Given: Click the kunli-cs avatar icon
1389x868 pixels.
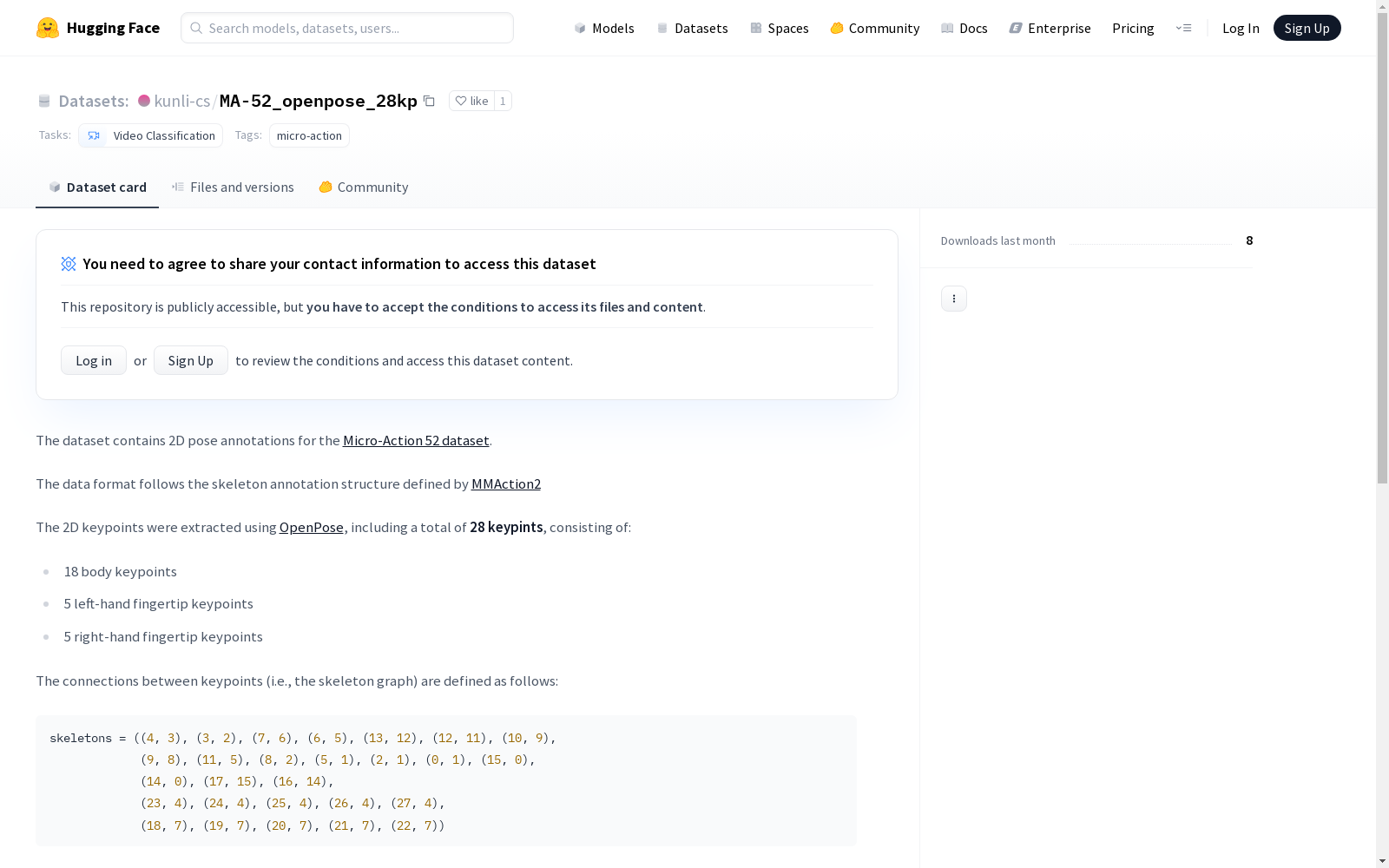Looking at the screenshot, I should point(144,101).
